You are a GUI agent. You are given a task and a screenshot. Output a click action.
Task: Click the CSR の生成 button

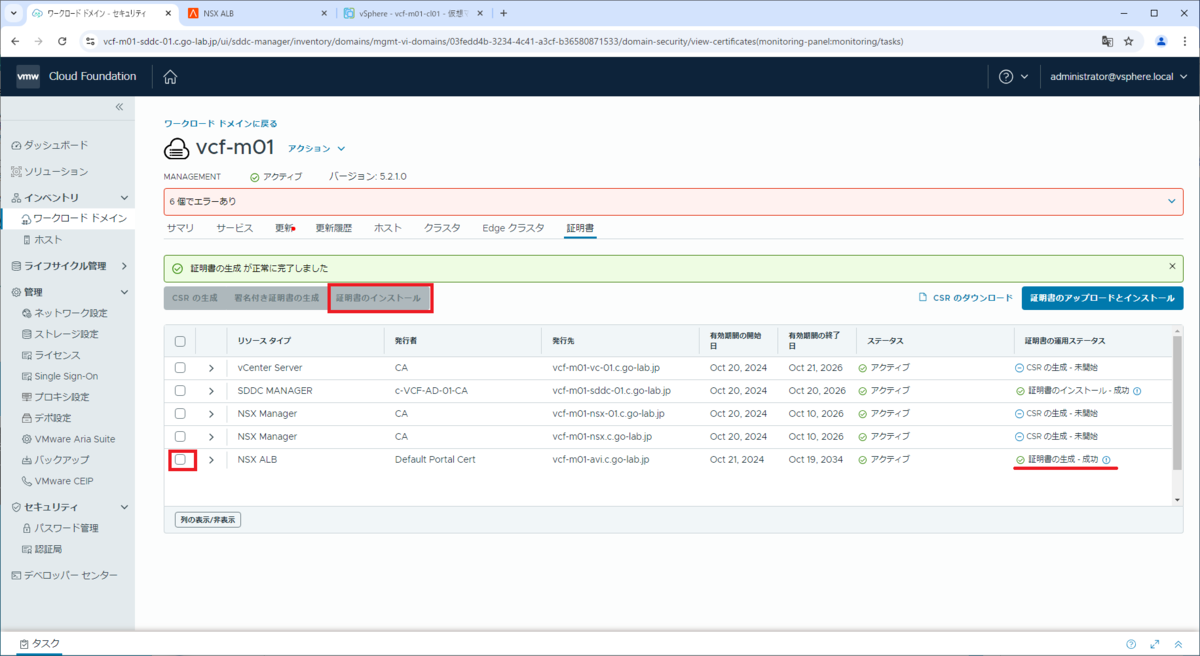(x=195, y=298)
